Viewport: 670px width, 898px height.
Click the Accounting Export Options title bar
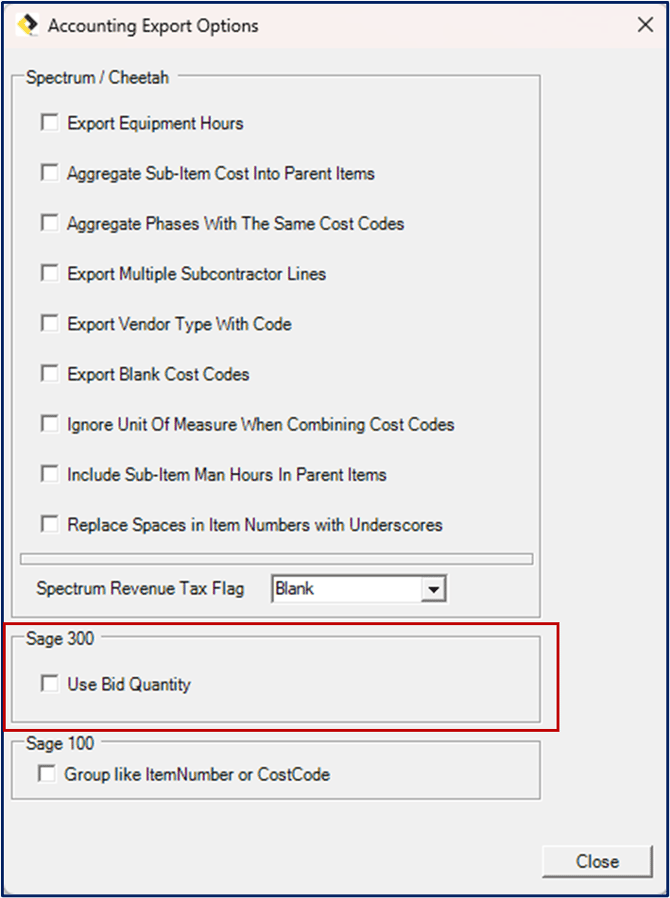pyautogui.click(x=300, y=25)
